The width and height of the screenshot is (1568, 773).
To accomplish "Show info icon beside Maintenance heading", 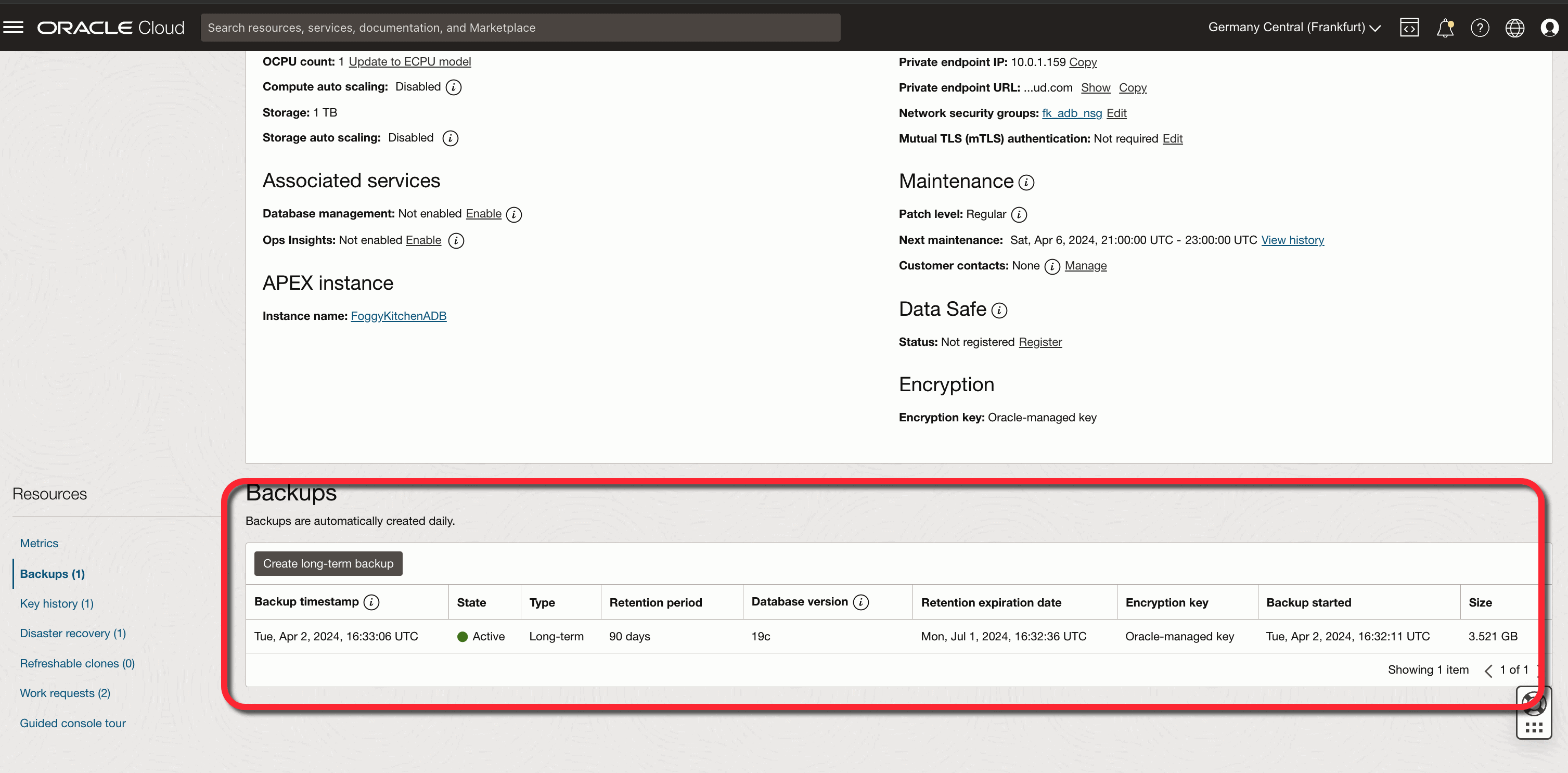I will [1026, 182].
